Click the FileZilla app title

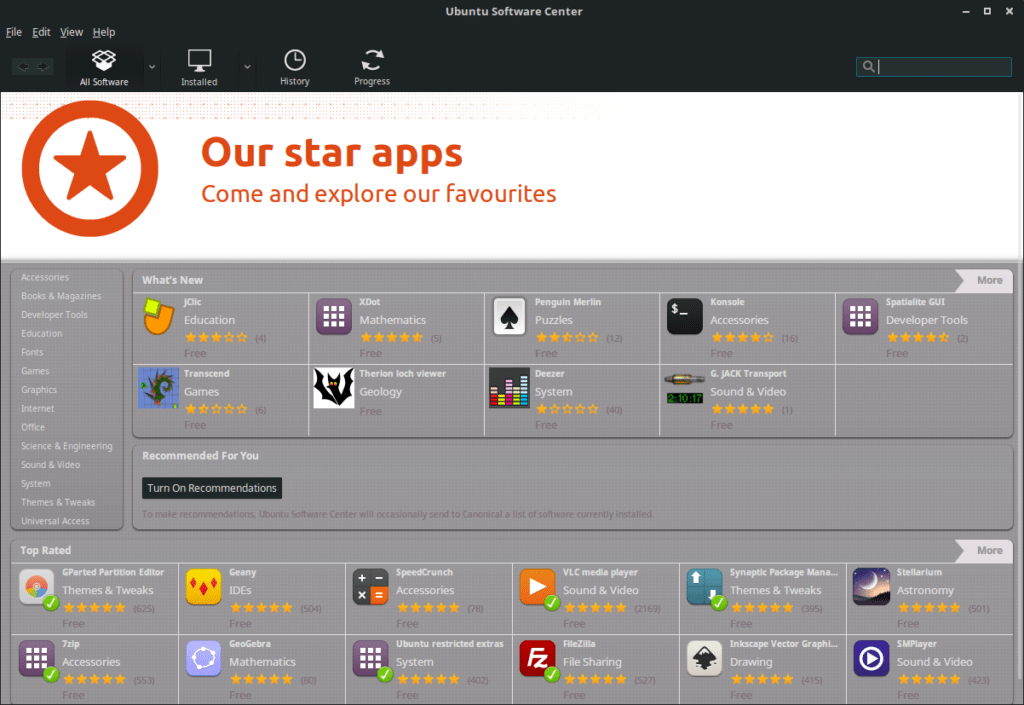(579, 644)
